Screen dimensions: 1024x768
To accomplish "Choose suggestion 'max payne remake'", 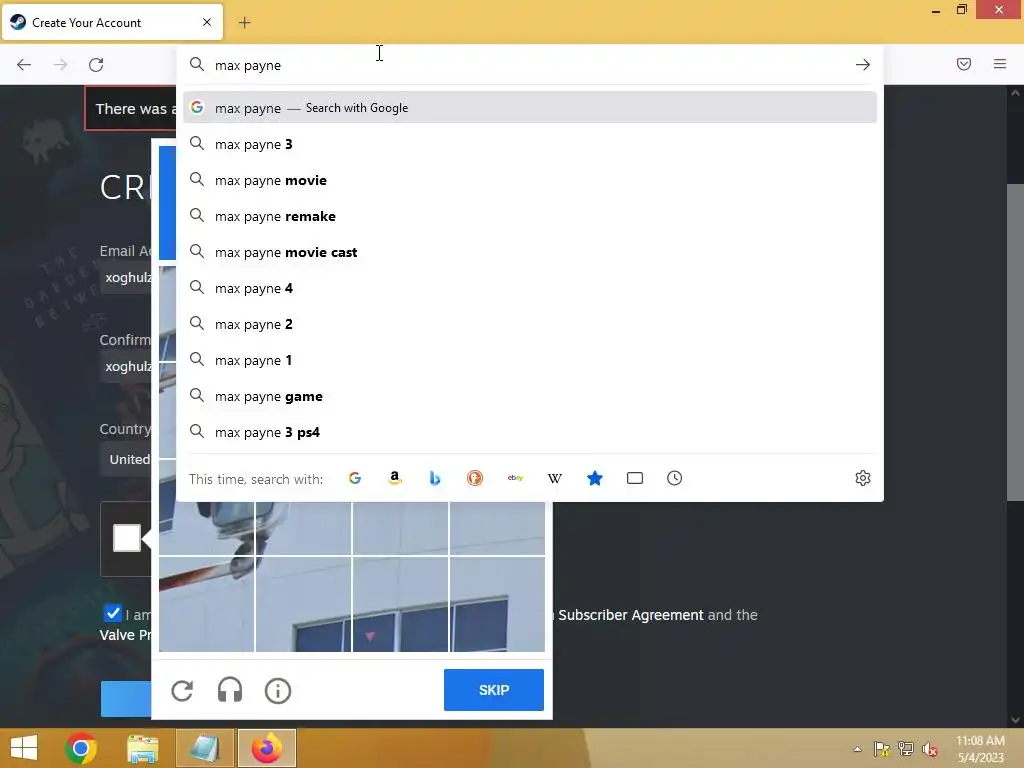I will 530,216.
